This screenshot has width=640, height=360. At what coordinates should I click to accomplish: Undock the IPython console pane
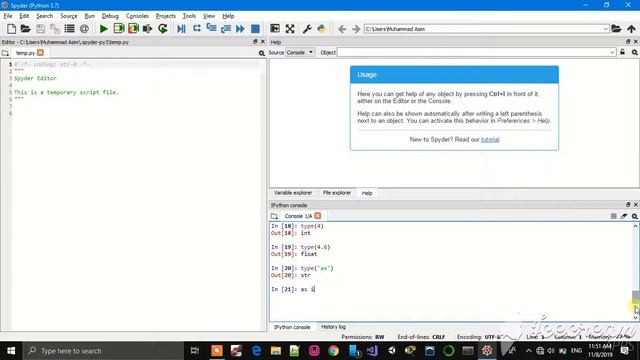(x=628, y=204)
